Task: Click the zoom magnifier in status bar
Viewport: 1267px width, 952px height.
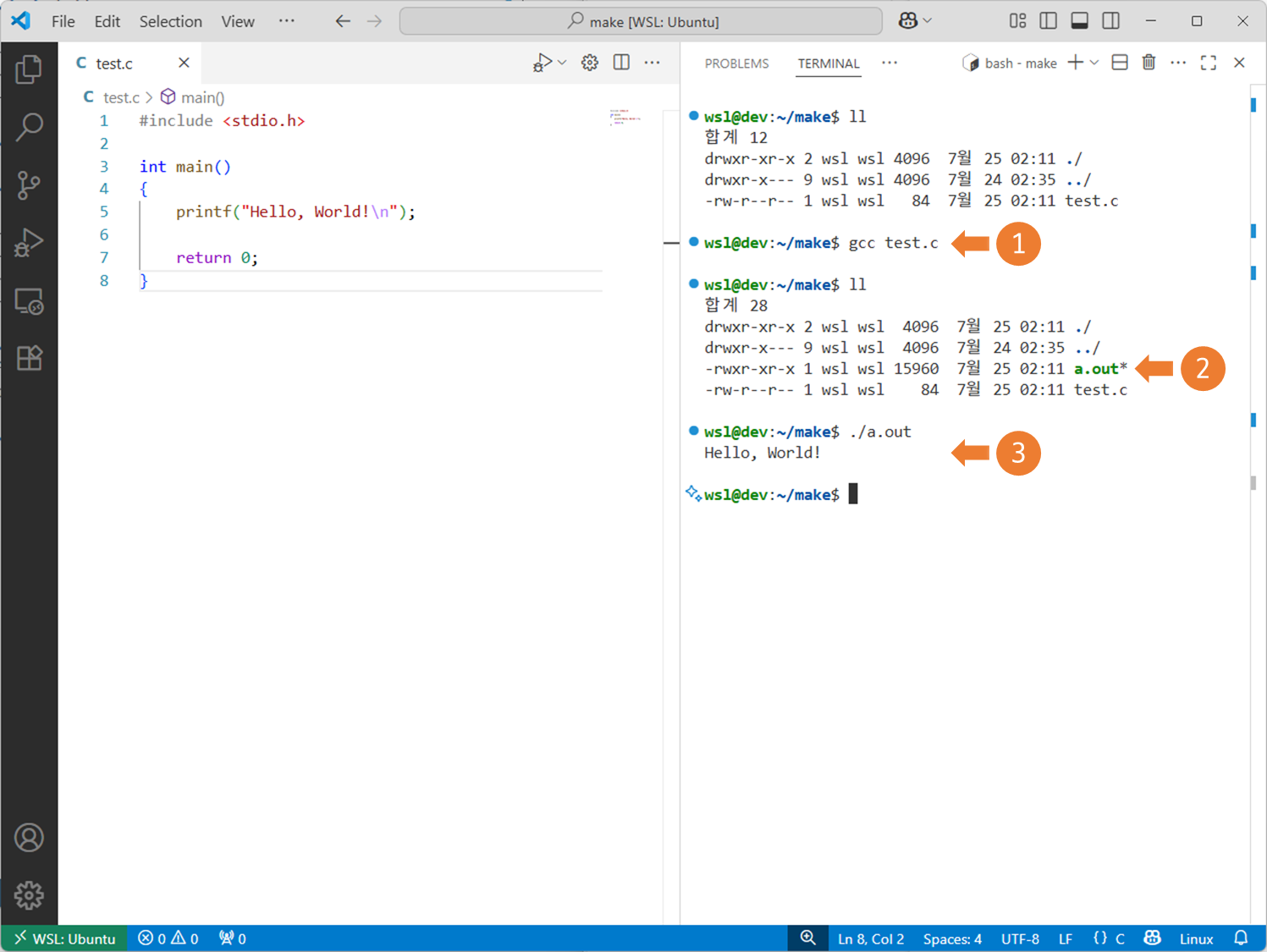Action: pos(808,938)
